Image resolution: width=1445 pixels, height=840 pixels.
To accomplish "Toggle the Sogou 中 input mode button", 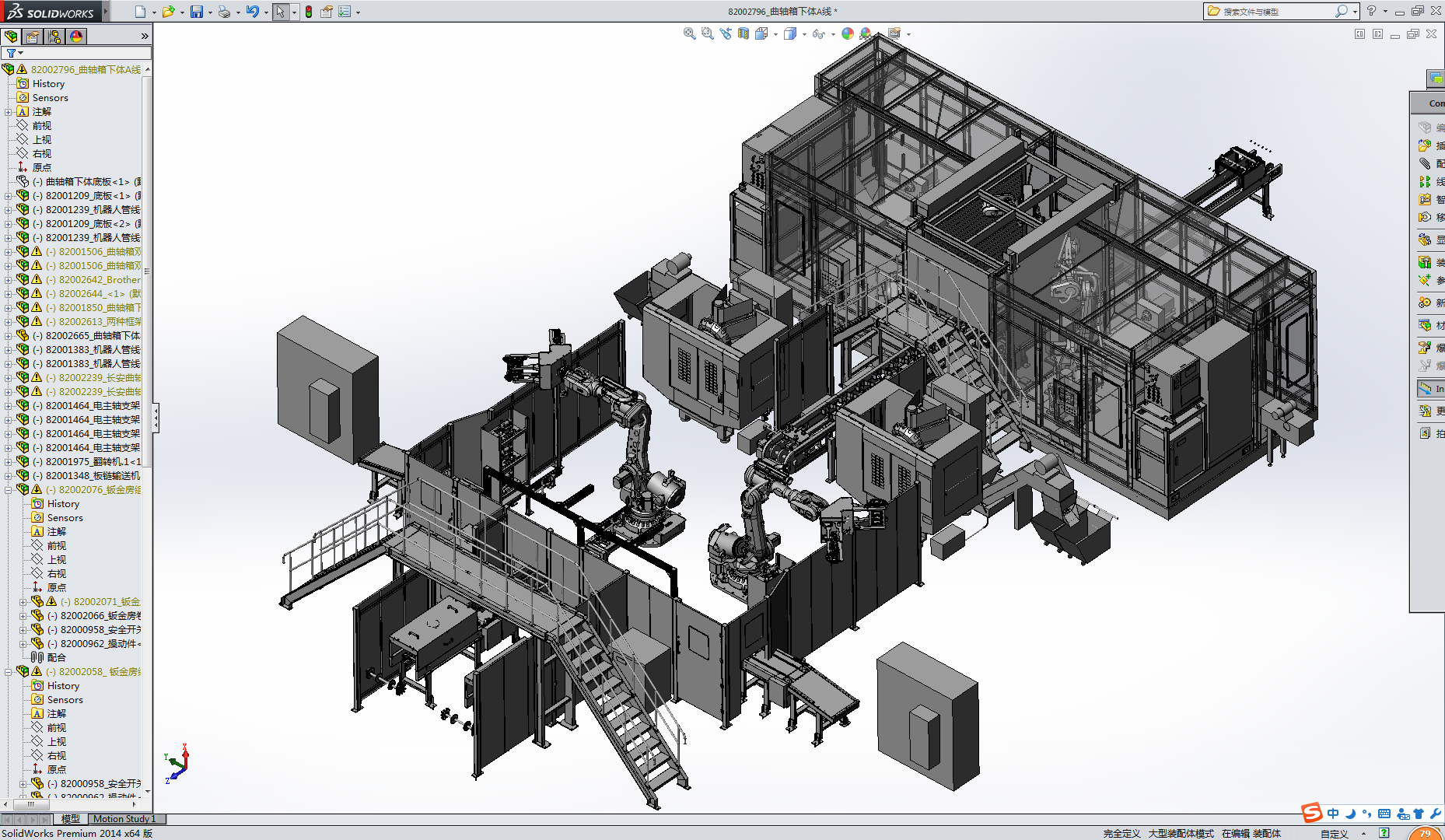I will (1333, 814).
